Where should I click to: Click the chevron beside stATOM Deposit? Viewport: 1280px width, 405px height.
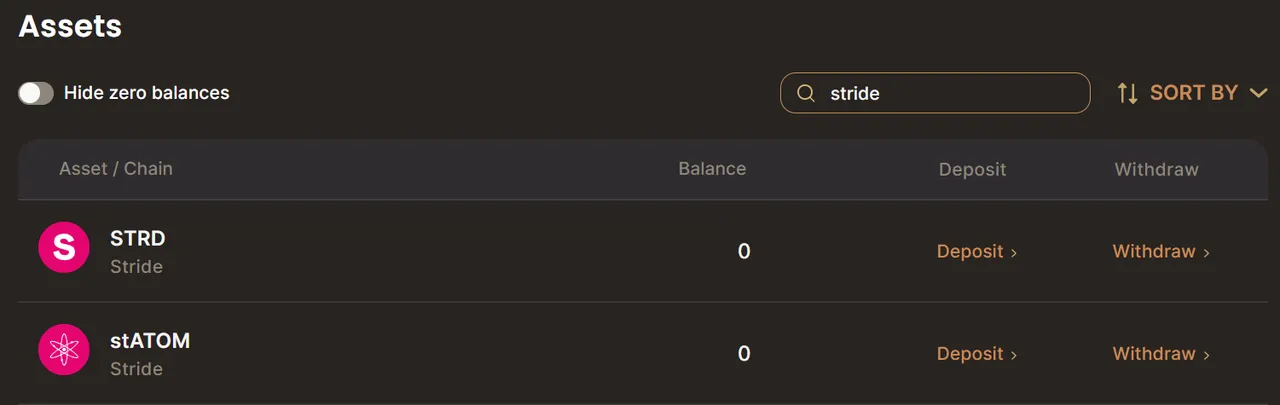1014,355
